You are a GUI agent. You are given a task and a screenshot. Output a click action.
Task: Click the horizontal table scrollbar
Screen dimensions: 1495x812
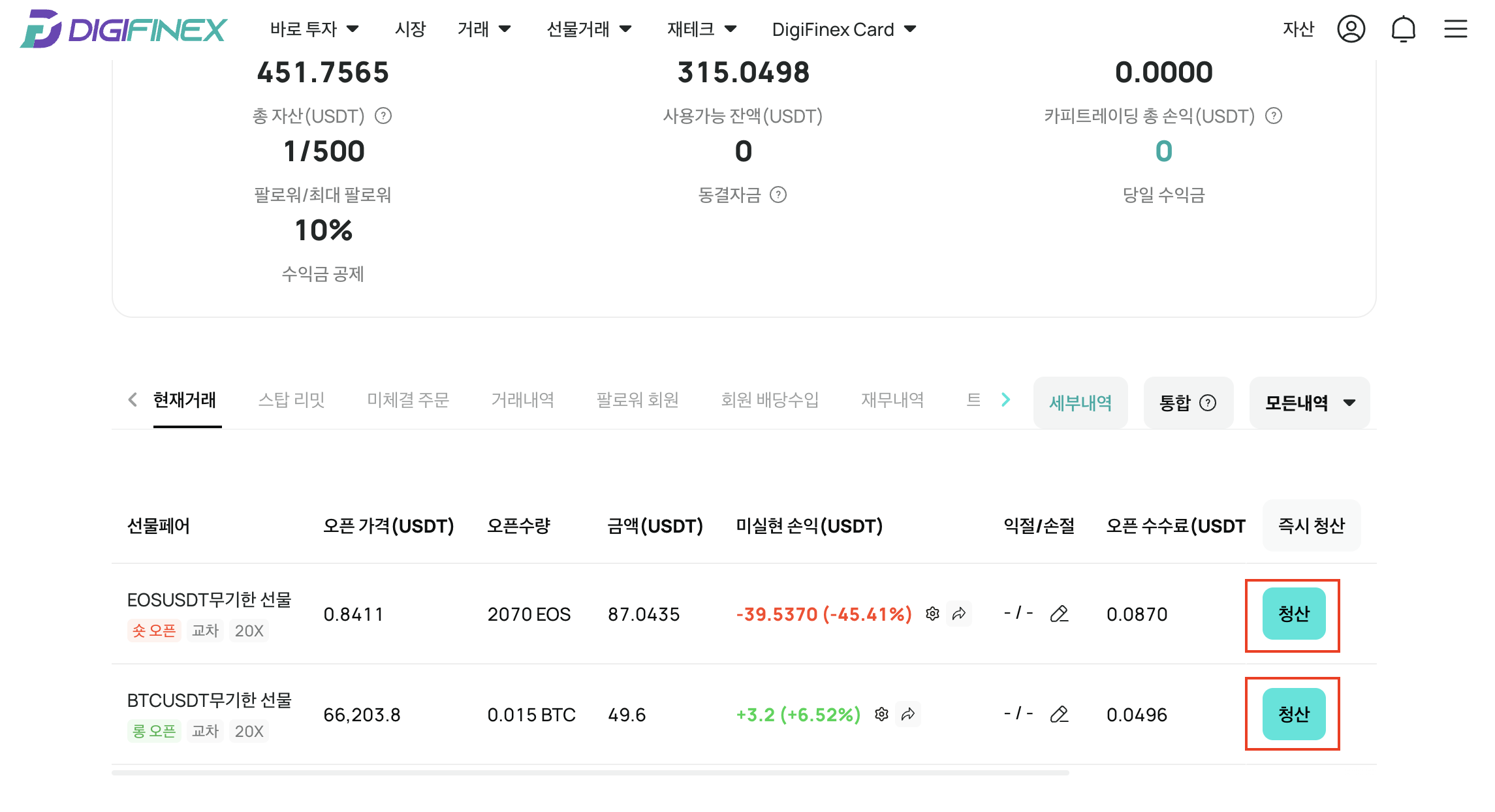click(590, 773)
